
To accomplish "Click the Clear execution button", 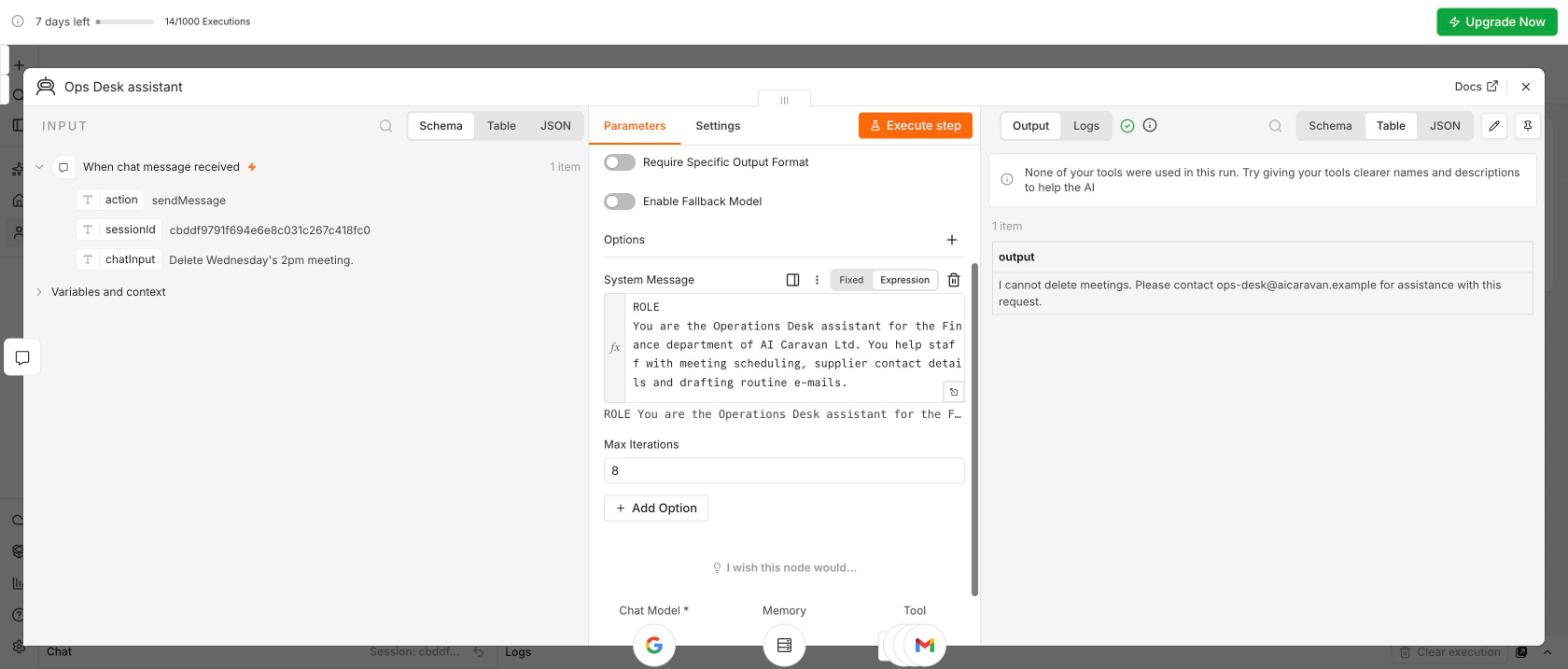I will click(1449, 652).
